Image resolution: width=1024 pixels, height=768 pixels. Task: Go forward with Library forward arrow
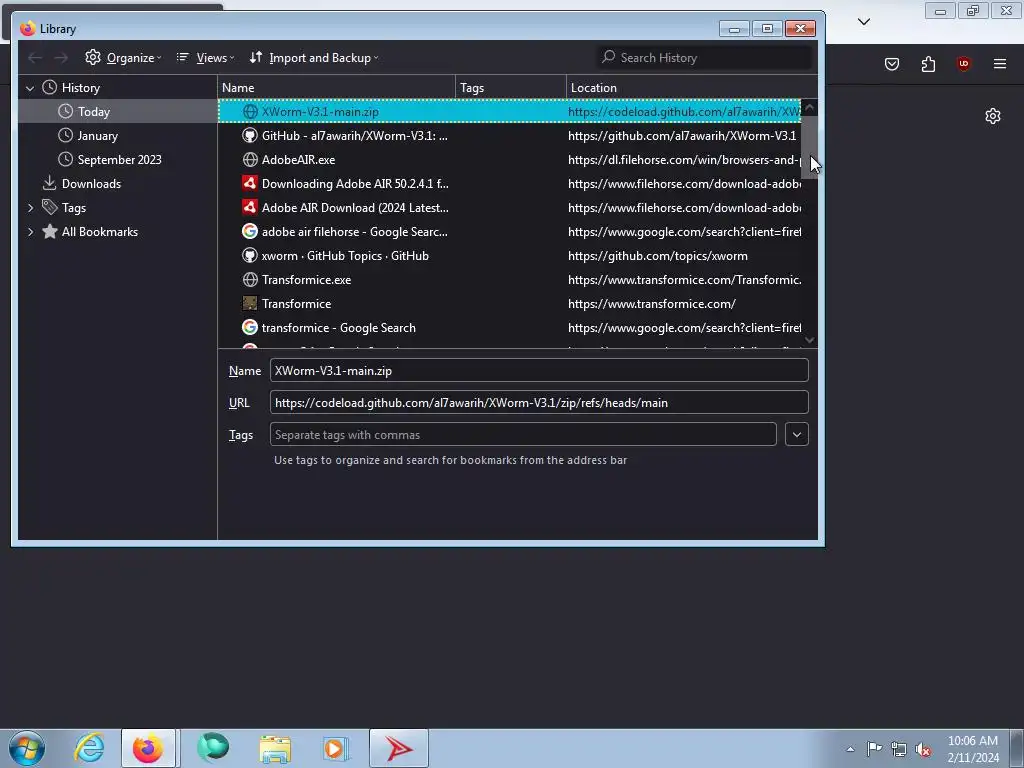pyautogui.click(x=61, y=58)
